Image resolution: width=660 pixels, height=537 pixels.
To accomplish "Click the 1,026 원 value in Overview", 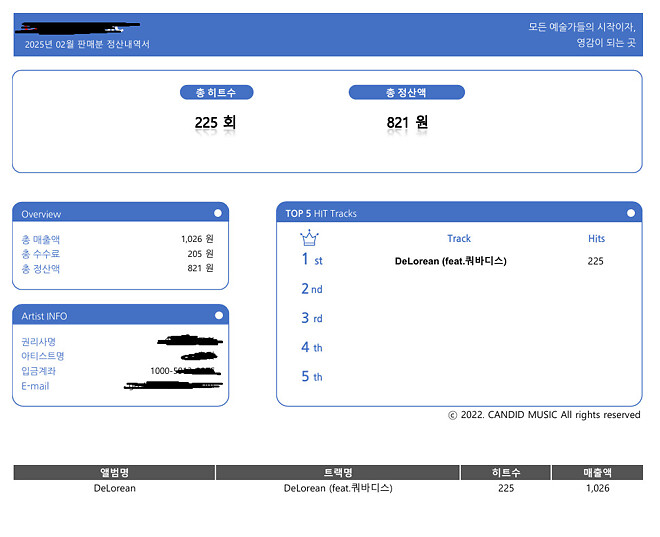I will pyautogui.click(x=197, y=239).
